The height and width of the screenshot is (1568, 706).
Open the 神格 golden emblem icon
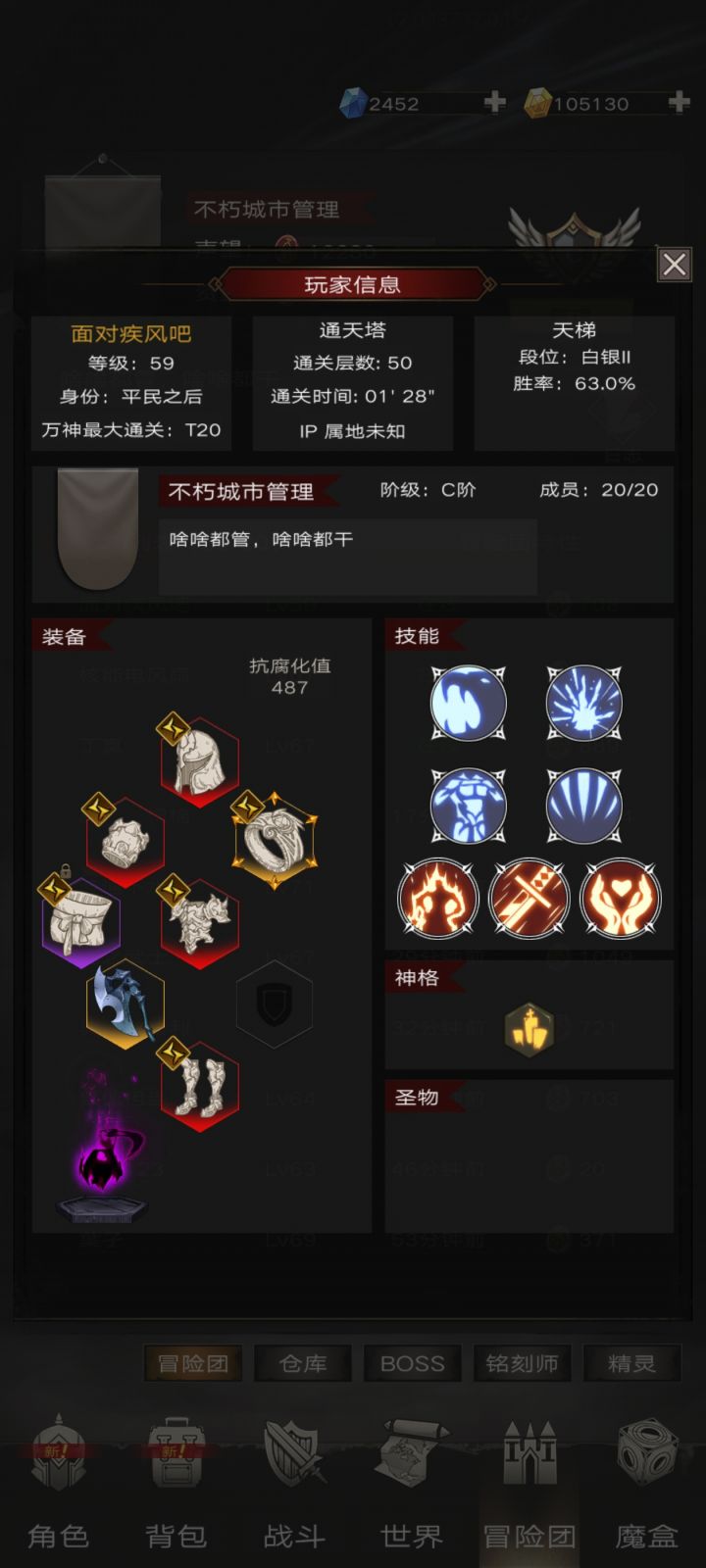click(529, 1030)
